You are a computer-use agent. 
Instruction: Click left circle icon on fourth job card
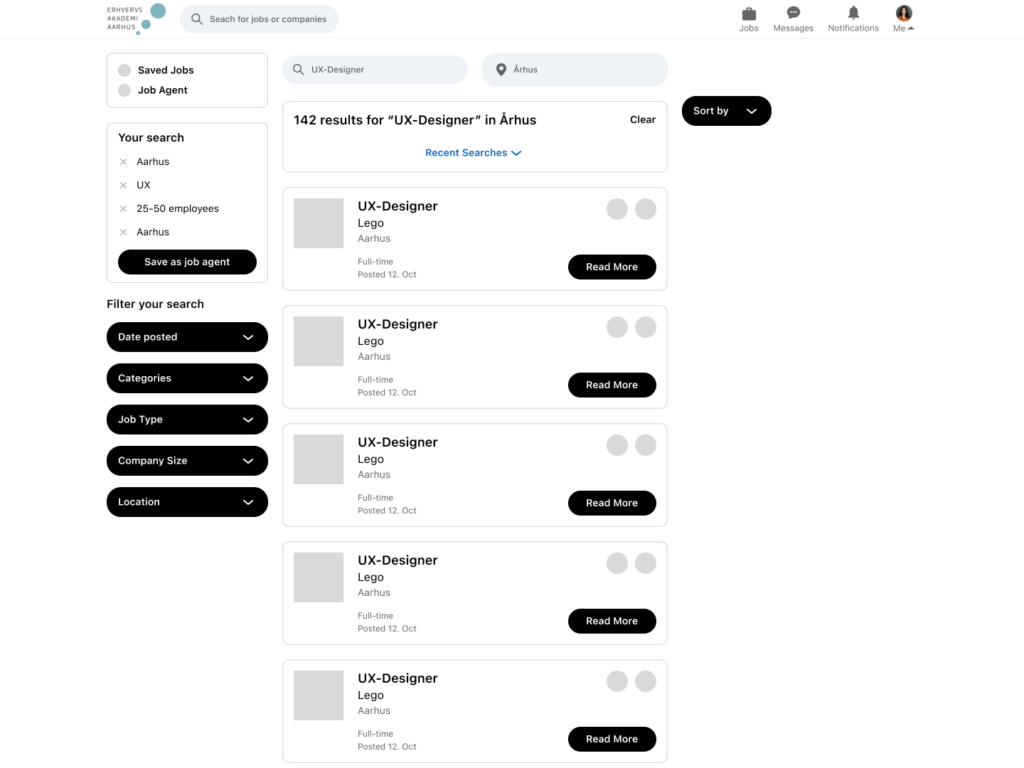click(616, 563)
